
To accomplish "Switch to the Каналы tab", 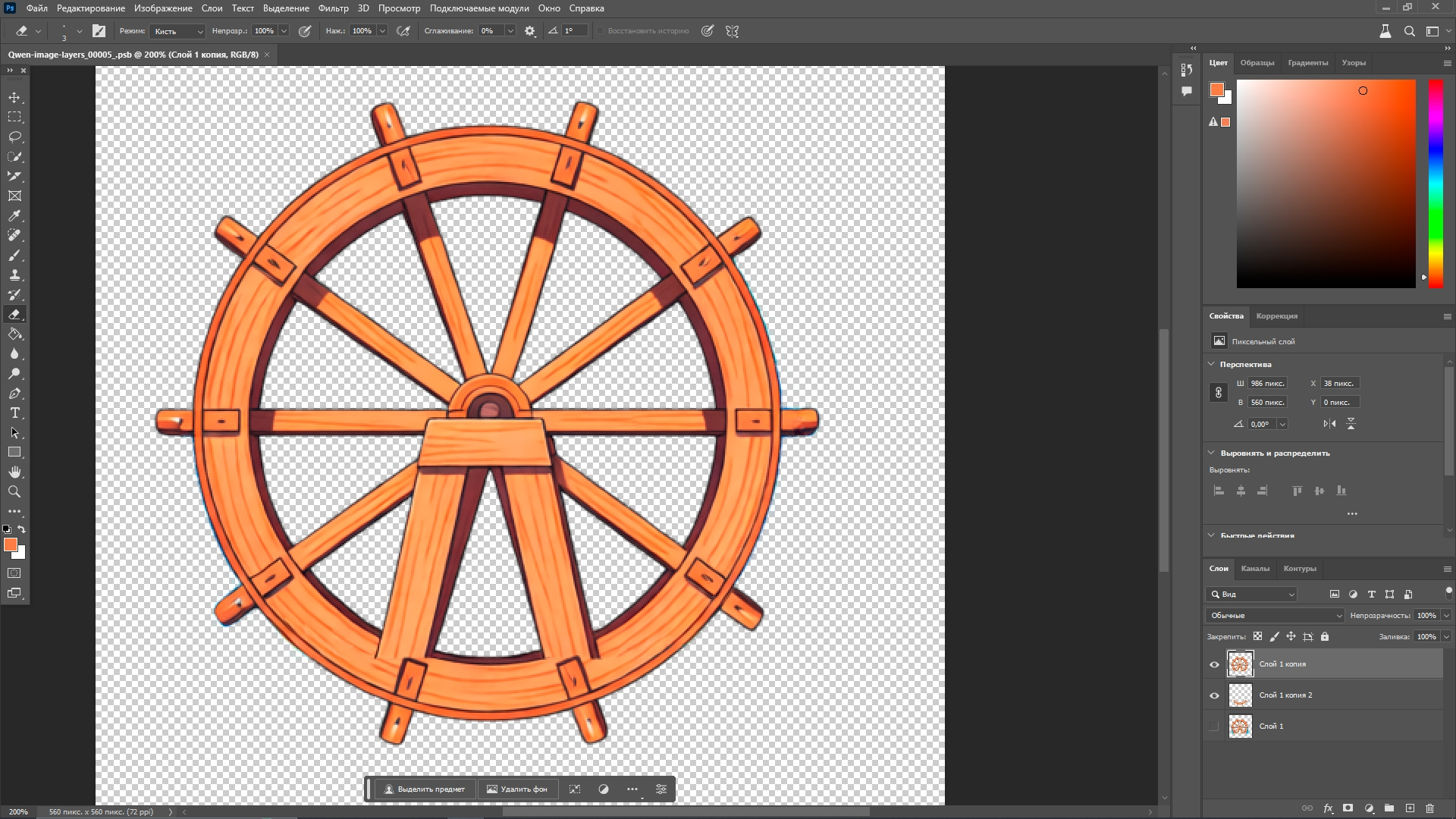I will (1255, 569).
